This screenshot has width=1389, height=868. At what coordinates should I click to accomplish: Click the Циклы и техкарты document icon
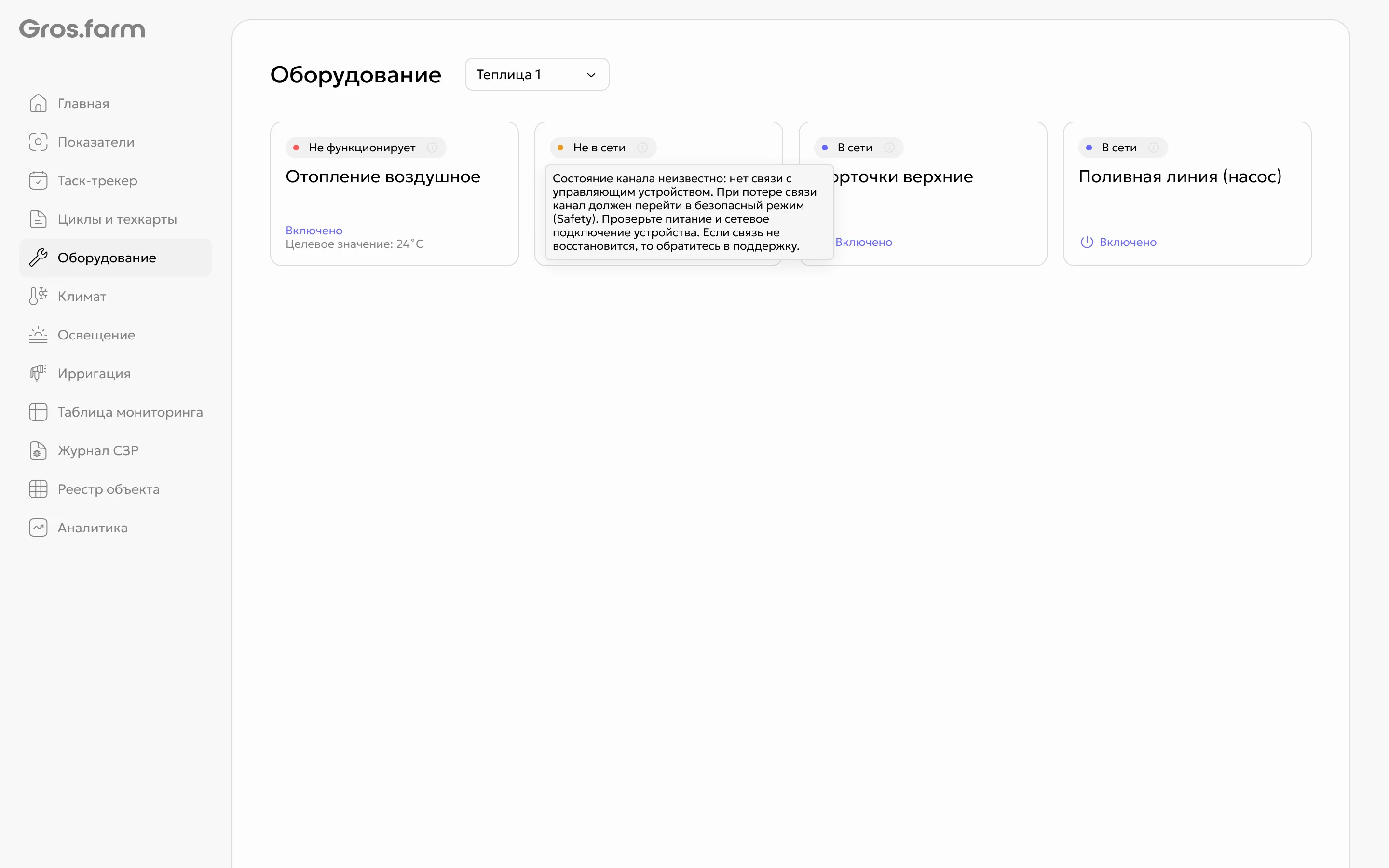(x=38, y=219)
